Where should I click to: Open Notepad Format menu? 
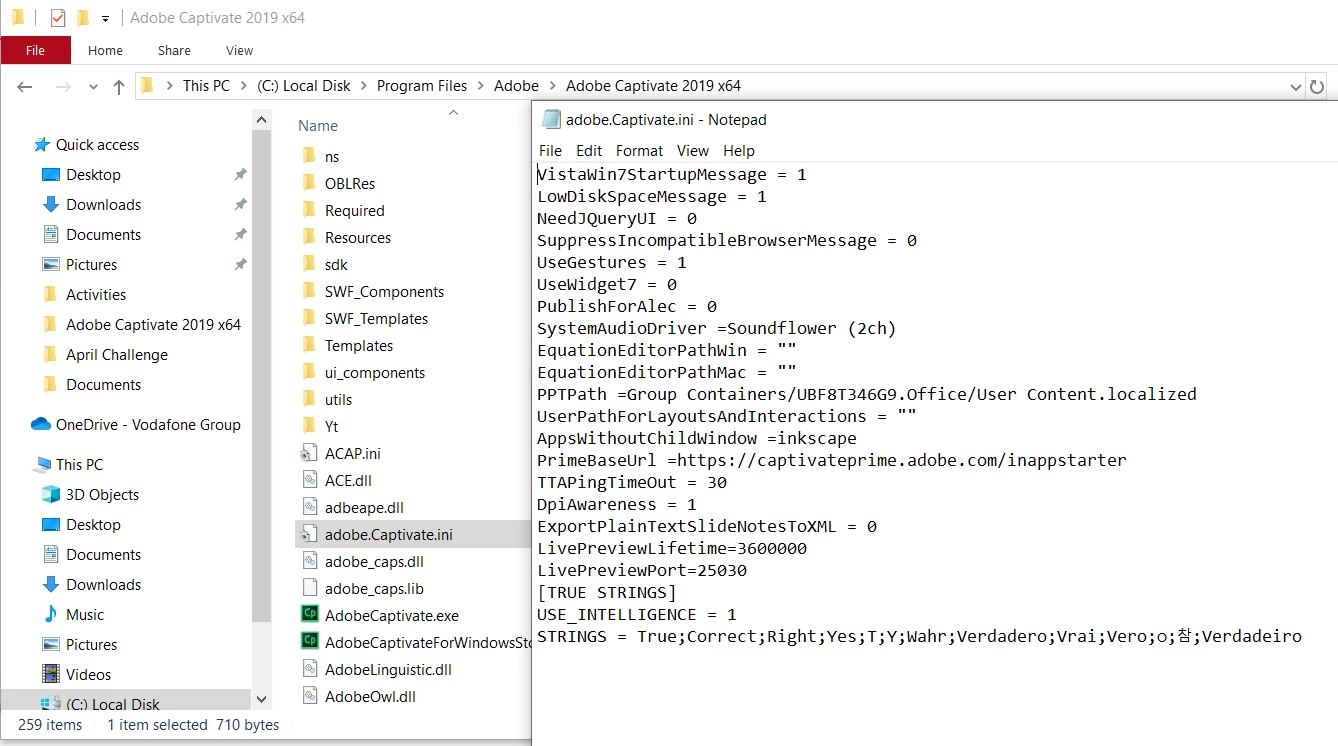[639, 151]
